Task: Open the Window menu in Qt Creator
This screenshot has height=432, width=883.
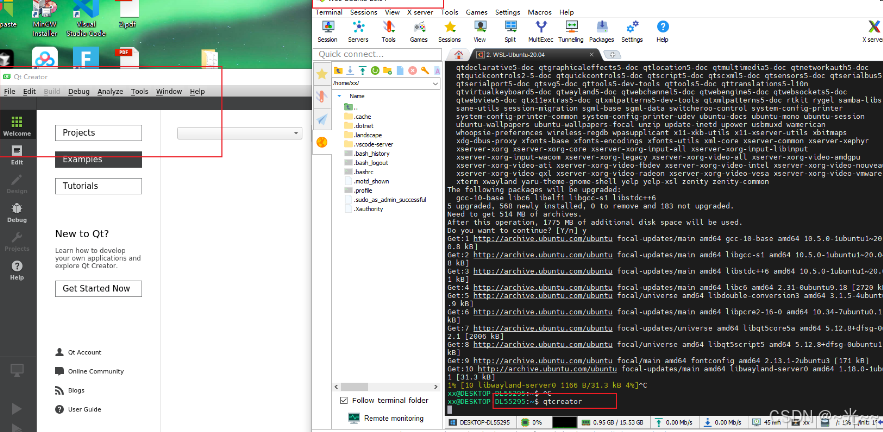Action: point(169,91)
